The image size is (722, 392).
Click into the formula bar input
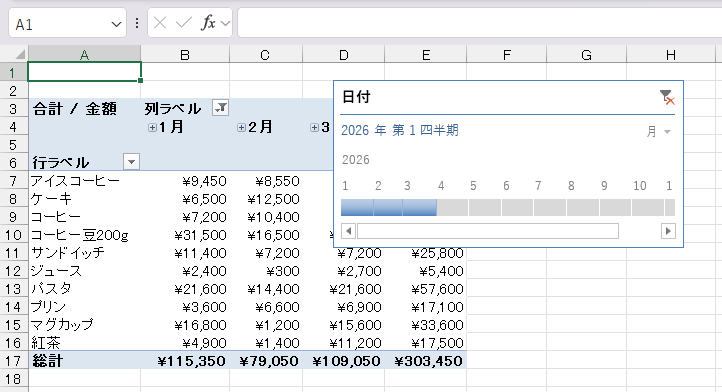click(x=480, y=23)
